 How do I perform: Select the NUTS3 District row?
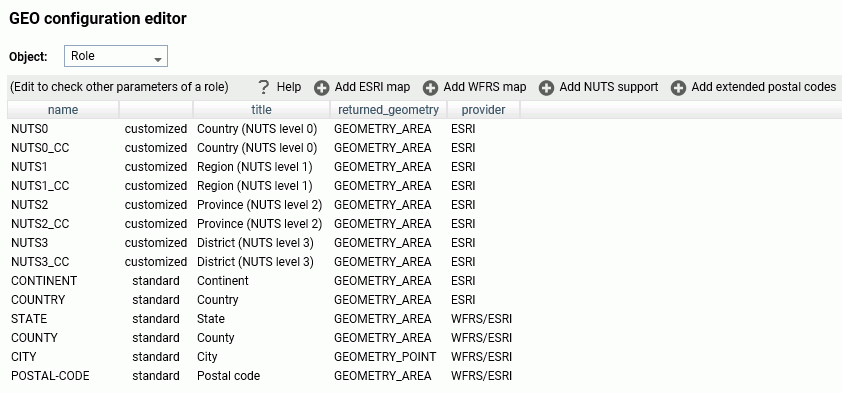(x=424, y=243)
